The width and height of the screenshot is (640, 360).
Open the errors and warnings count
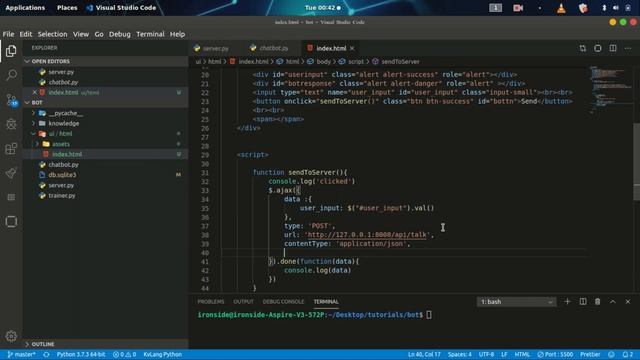(124, 354)
